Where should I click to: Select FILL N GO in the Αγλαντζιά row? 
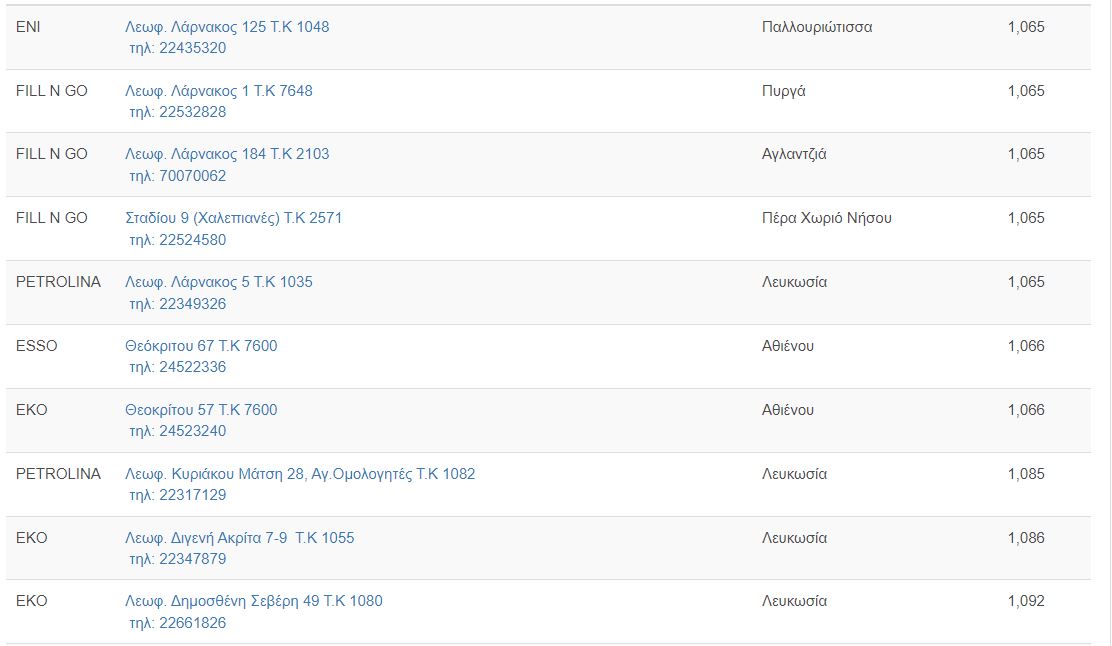[x=52, y=154]
